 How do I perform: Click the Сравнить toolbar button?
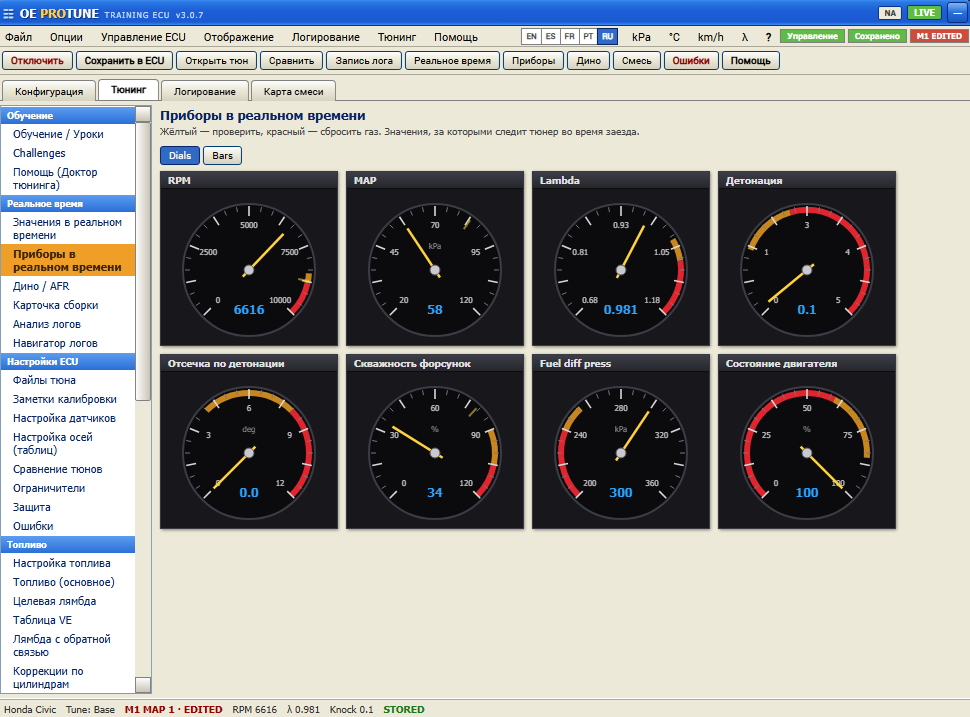coord(291,61)
